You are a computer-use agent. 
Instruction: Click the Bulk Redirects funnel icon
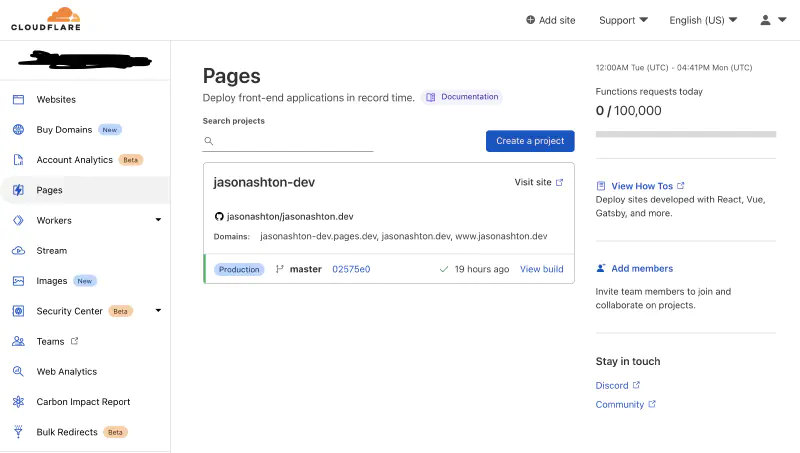click(x=18, y=432)
